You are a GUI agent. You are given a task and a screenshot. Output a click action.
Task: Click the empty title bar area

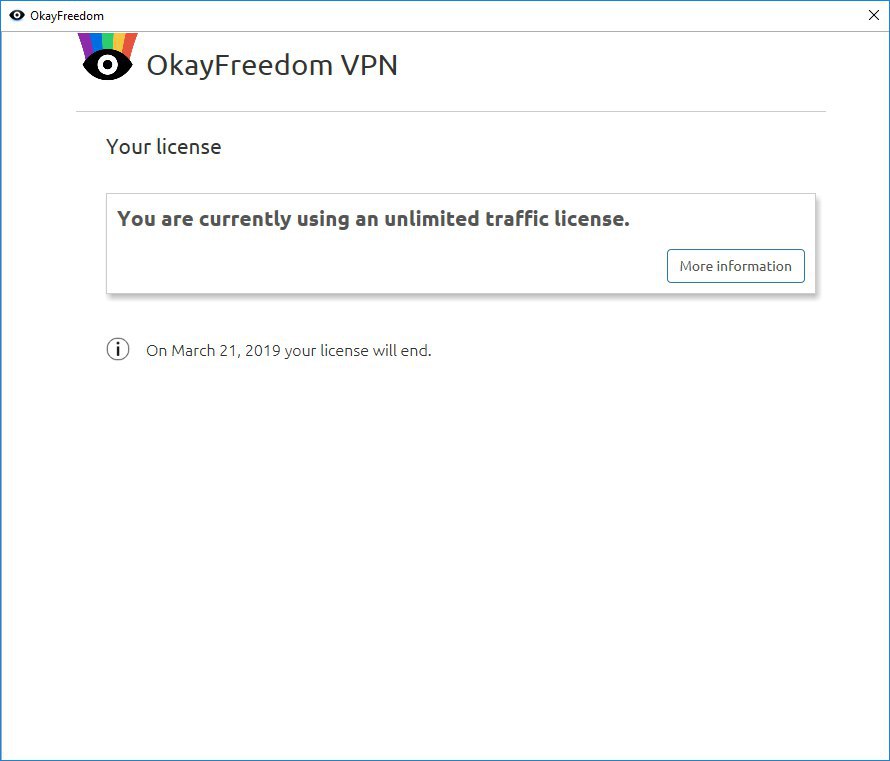tap(482, 15)
